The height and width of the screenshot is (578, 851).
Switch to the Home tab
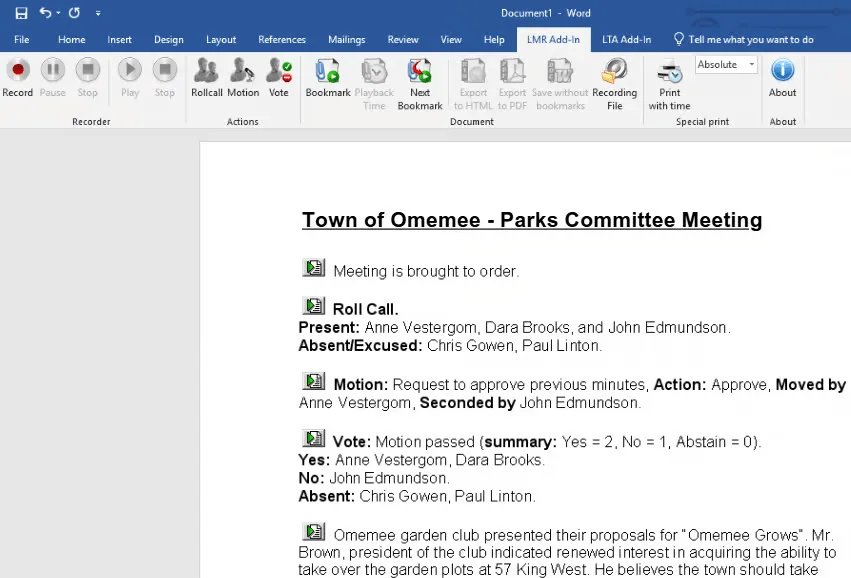[72, 40]
